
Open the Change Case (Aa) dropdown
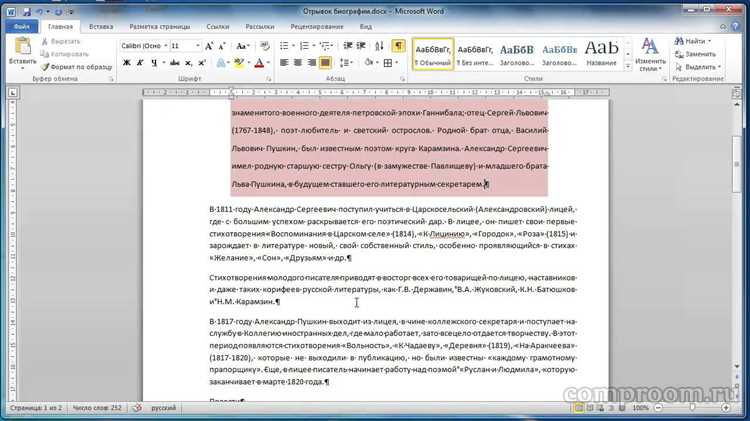(x=243, y=46)
